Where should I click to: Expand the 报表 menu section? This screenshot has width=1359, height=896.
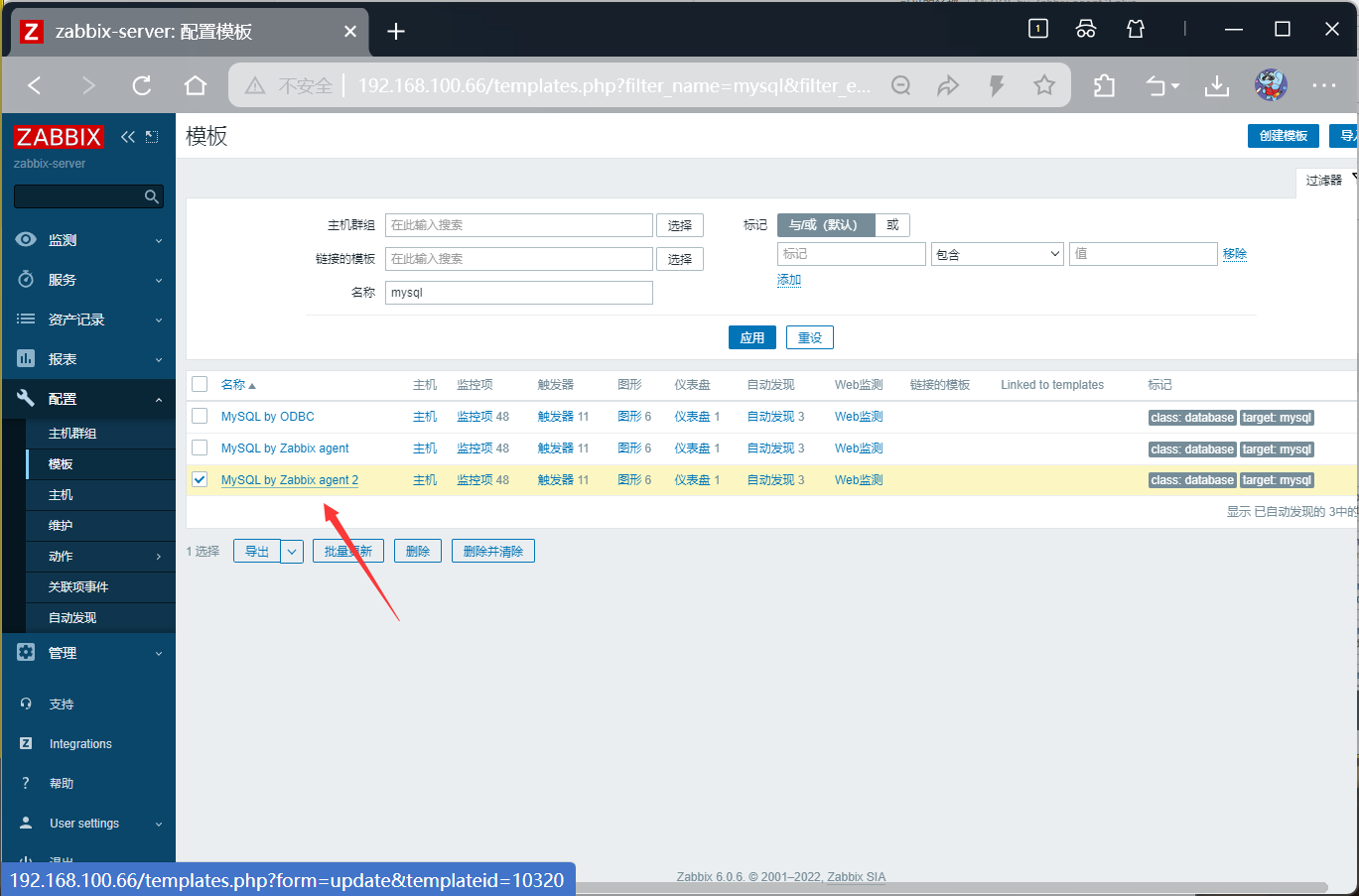[88, 359]
